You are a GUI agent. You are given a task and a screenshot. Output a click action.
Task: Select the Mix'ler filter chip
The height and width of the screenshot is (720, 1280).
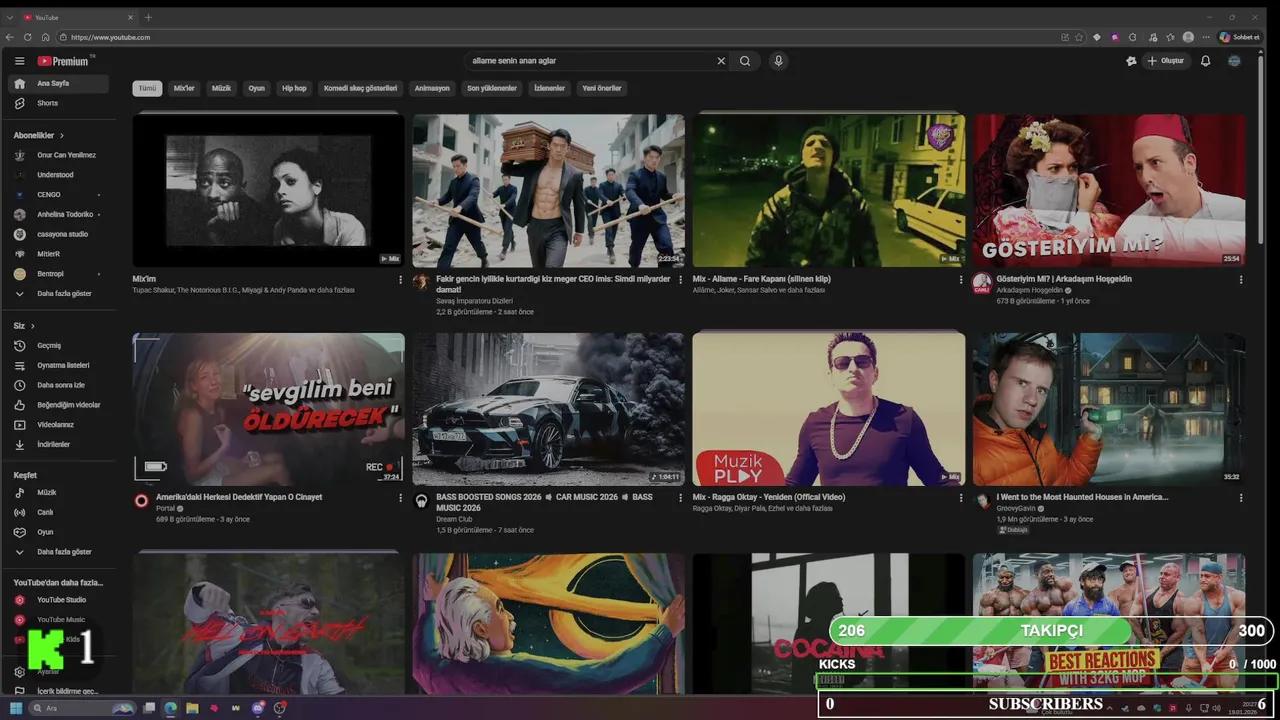point(184,88)
